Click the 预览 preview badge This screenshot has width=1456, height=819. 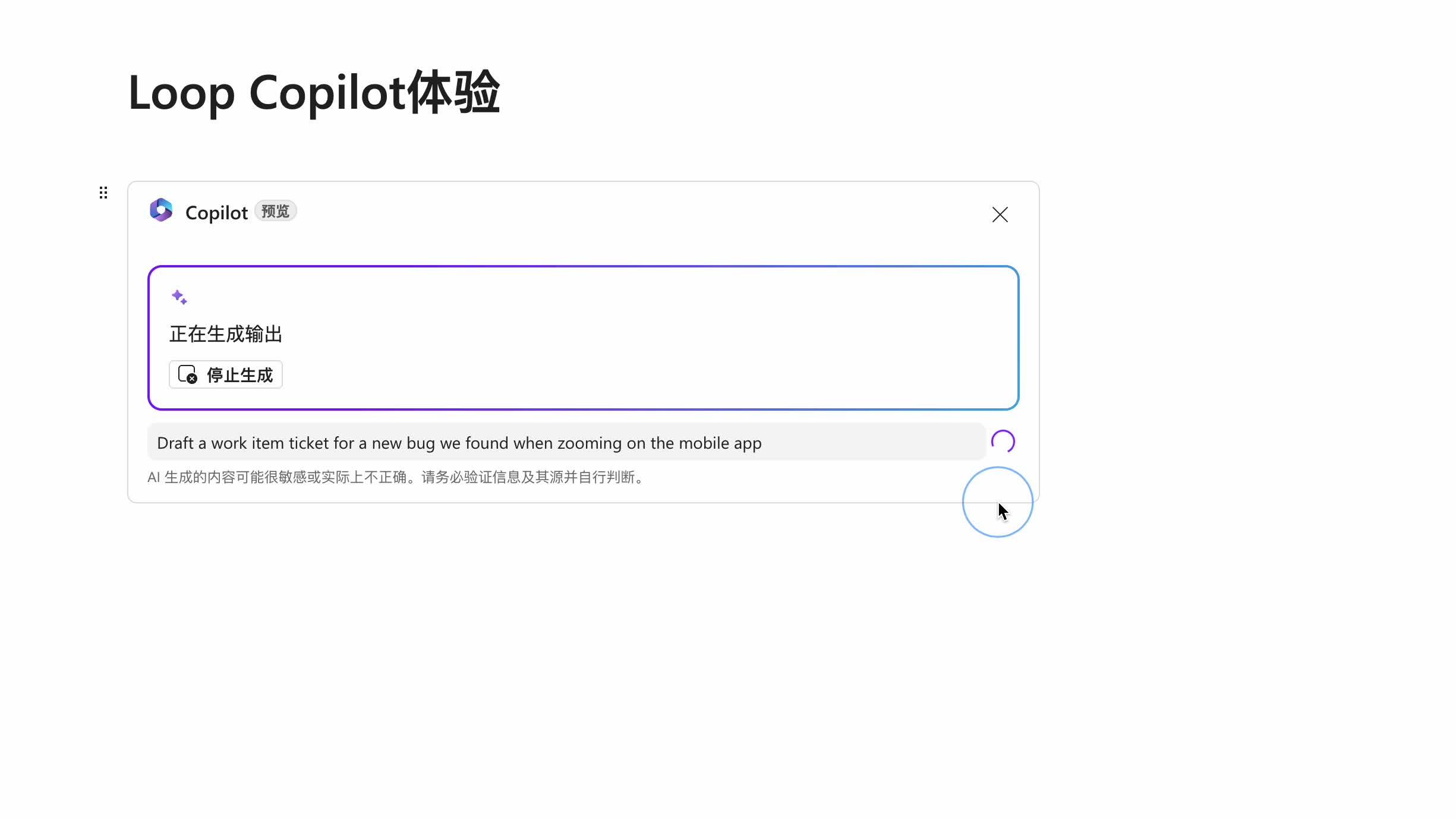click(x=275, y=210)
